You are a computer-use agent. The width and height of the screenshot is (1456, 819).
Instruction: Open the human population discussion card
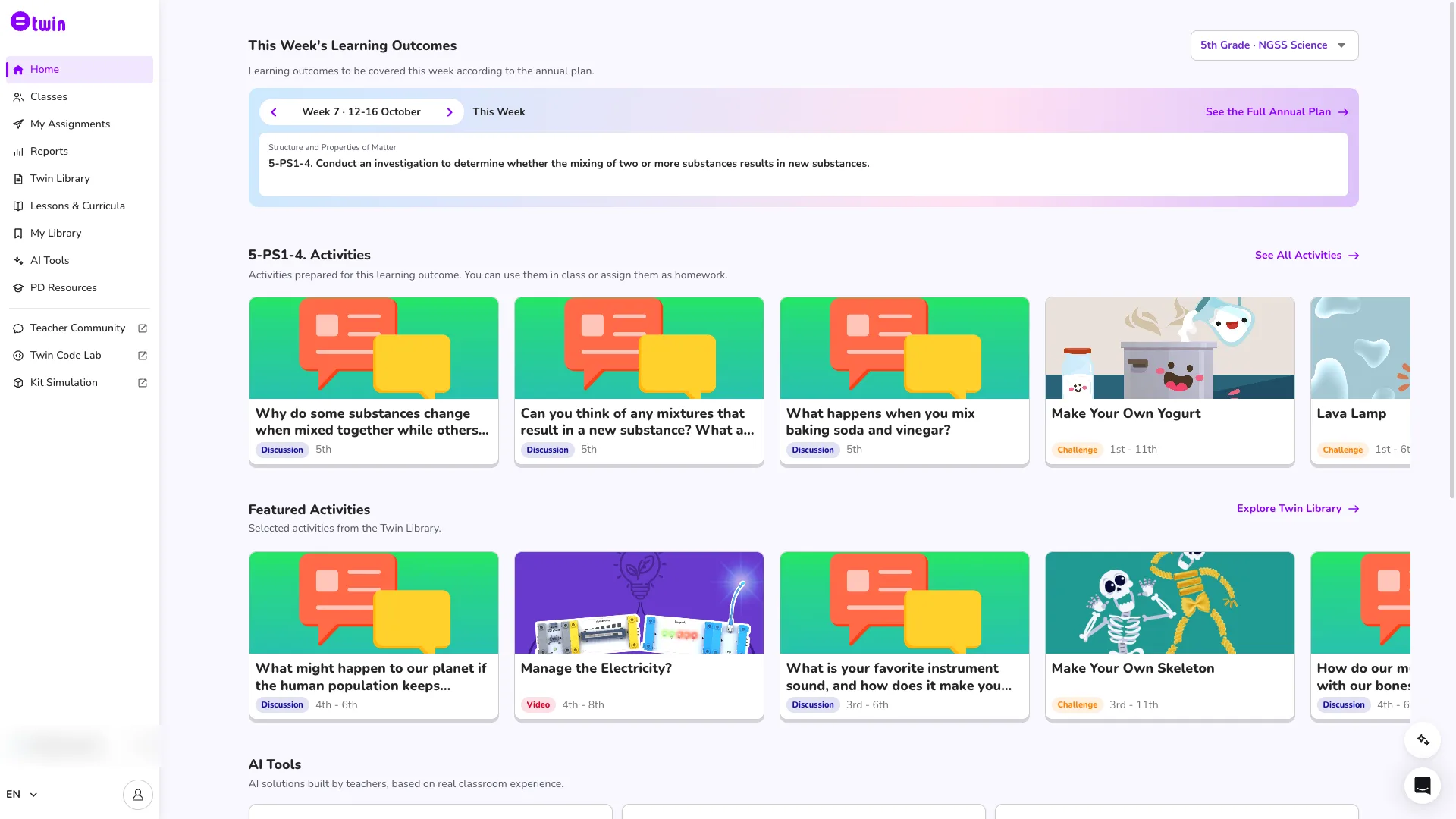click(x=373, y=636)
